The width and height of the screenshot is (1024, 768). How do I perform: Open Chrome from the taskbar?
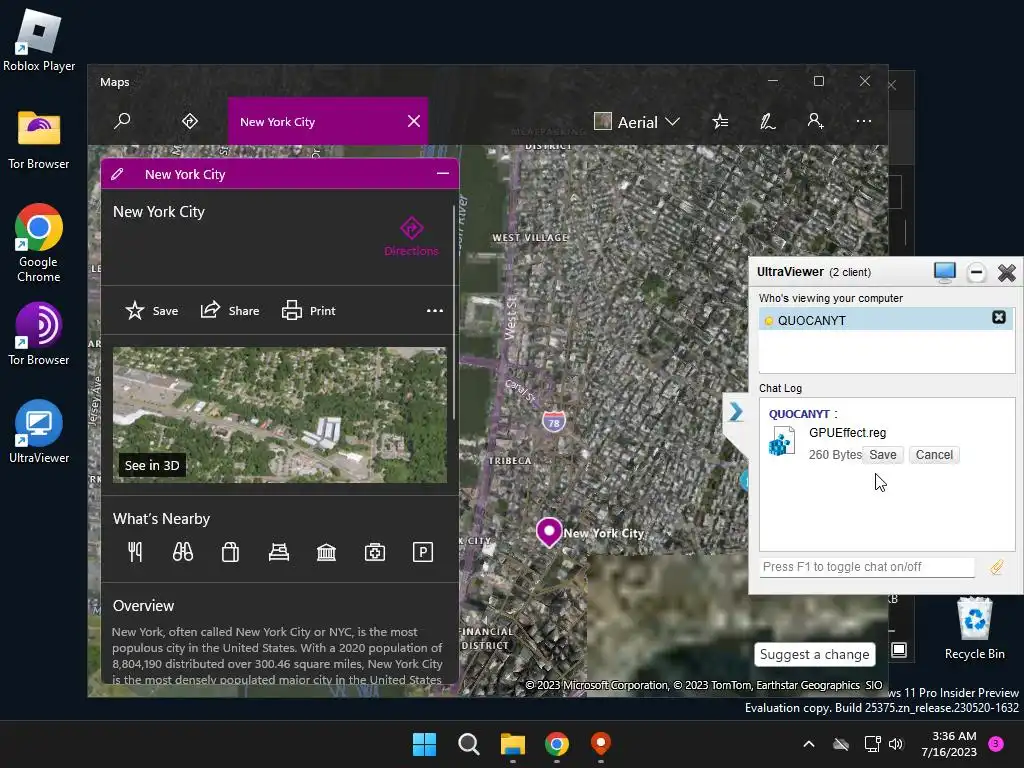[x=556, y=744]
